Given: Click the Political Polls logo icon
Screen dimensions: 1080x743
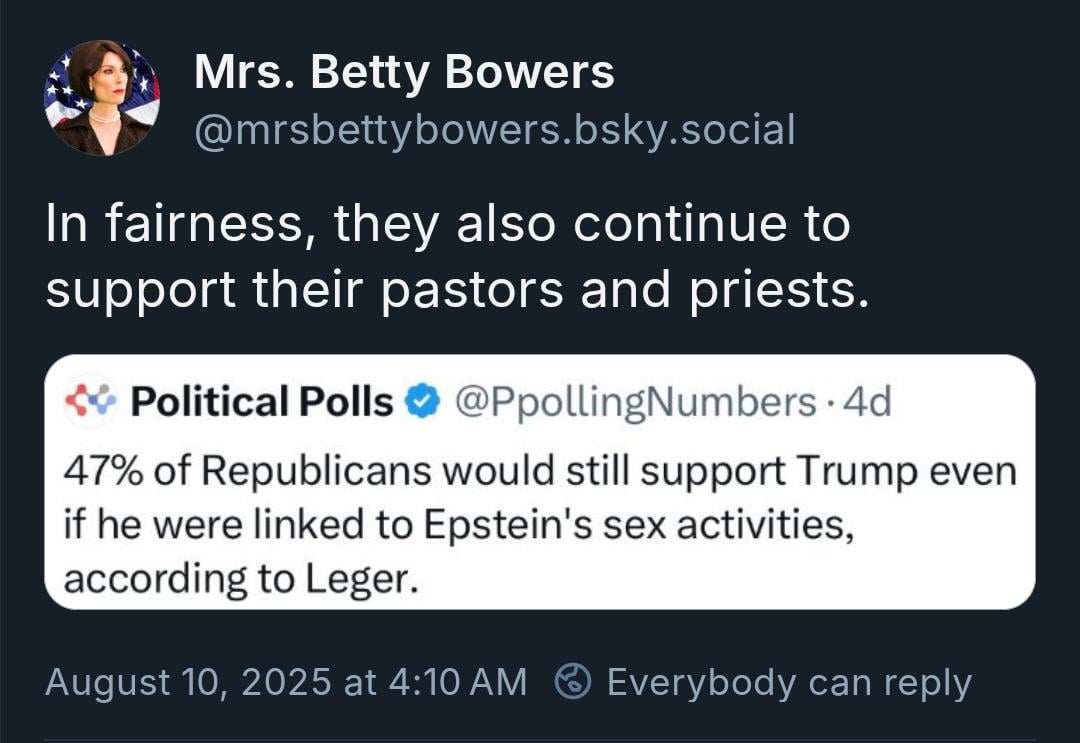Looking at the screenshot, I should [x=90, y=401].
